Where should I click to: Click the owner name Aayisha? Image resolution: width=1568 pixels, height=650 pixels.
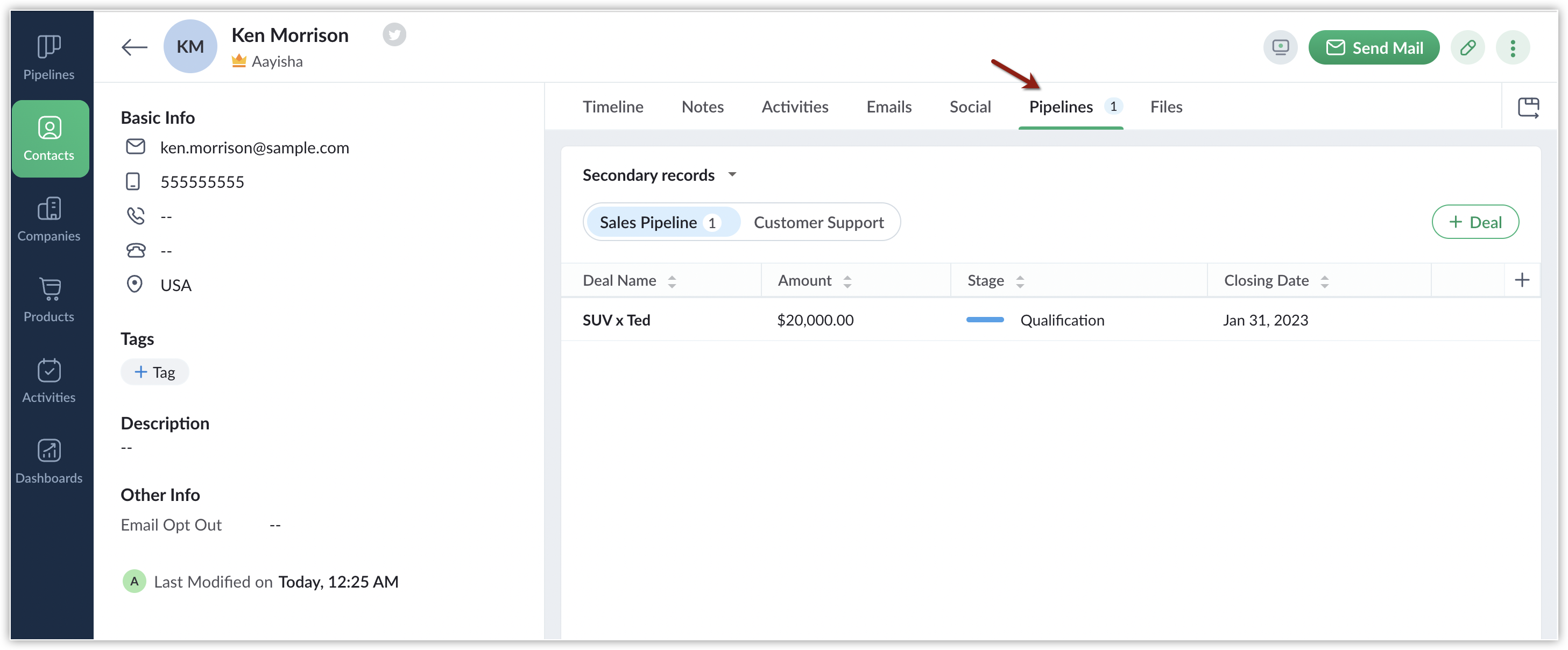pyautogui.click(x=277, y=61)
